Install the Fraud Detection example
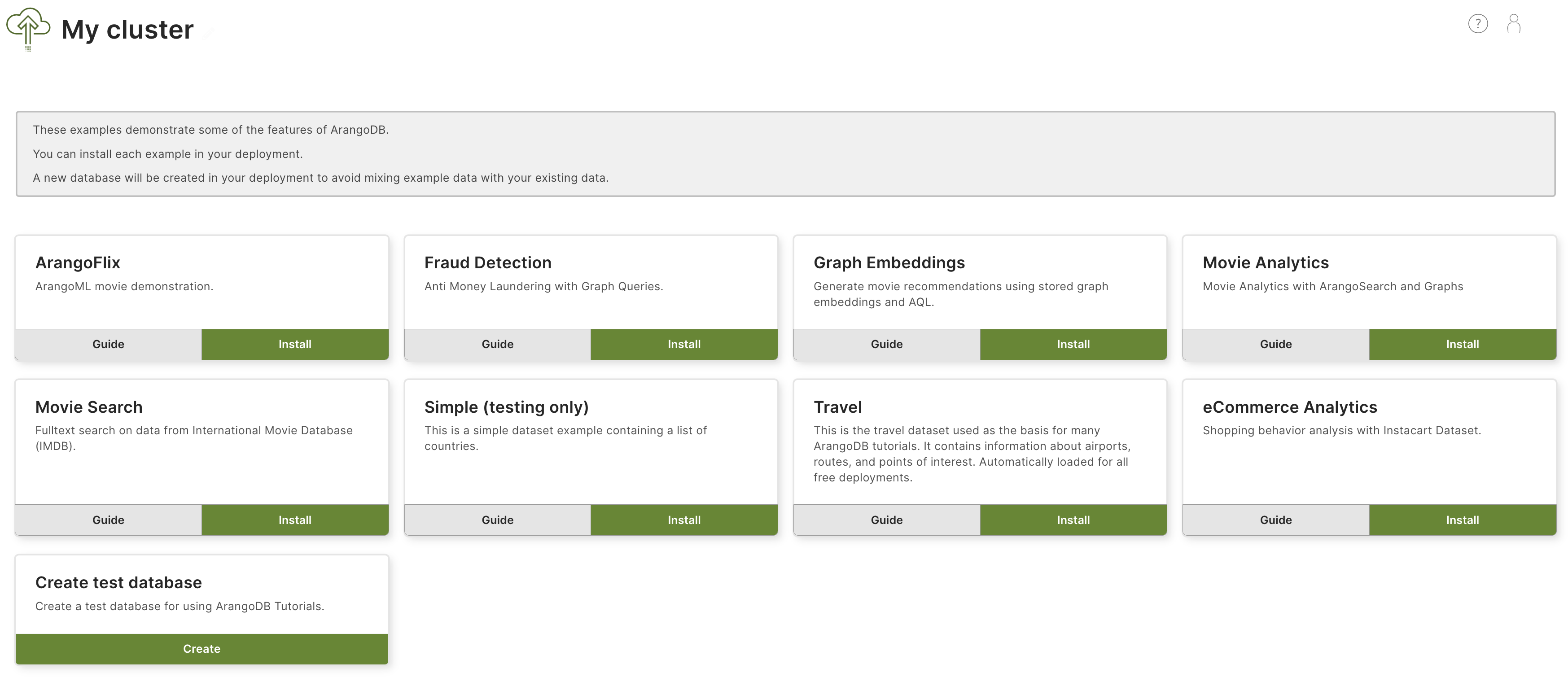This screenshot has width=1568, height=699. pos(684,344)
